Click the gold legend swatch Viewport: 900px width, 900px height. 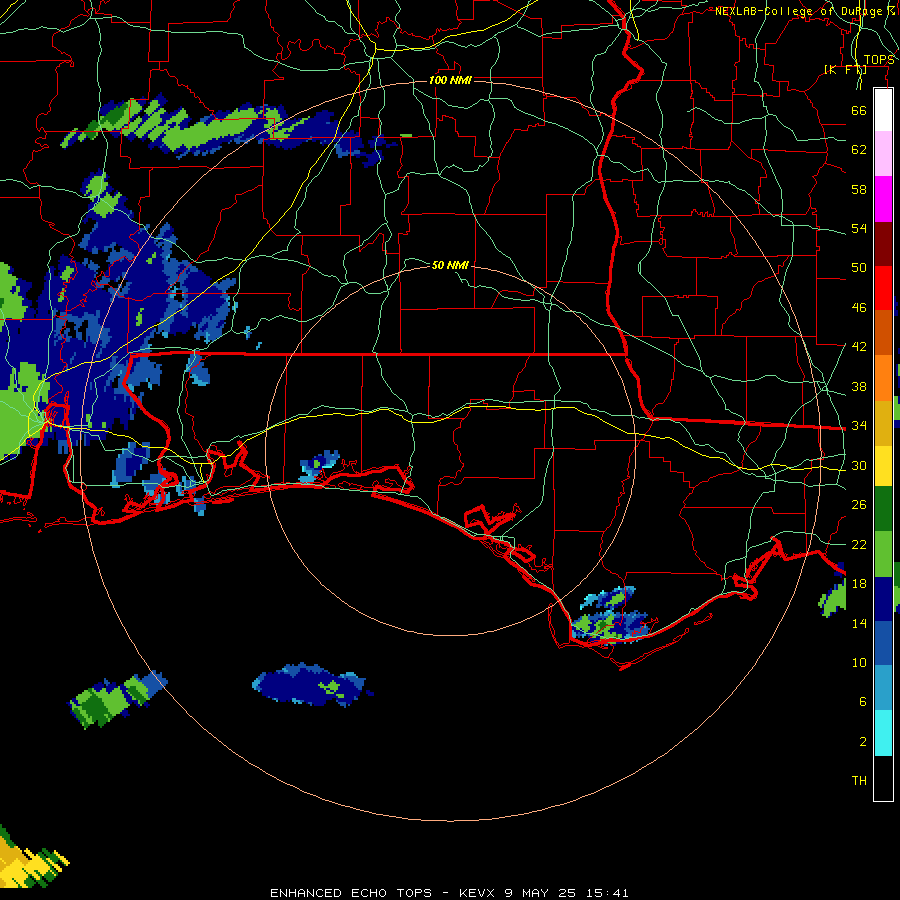pyautogui.click(x=883, y=423)
